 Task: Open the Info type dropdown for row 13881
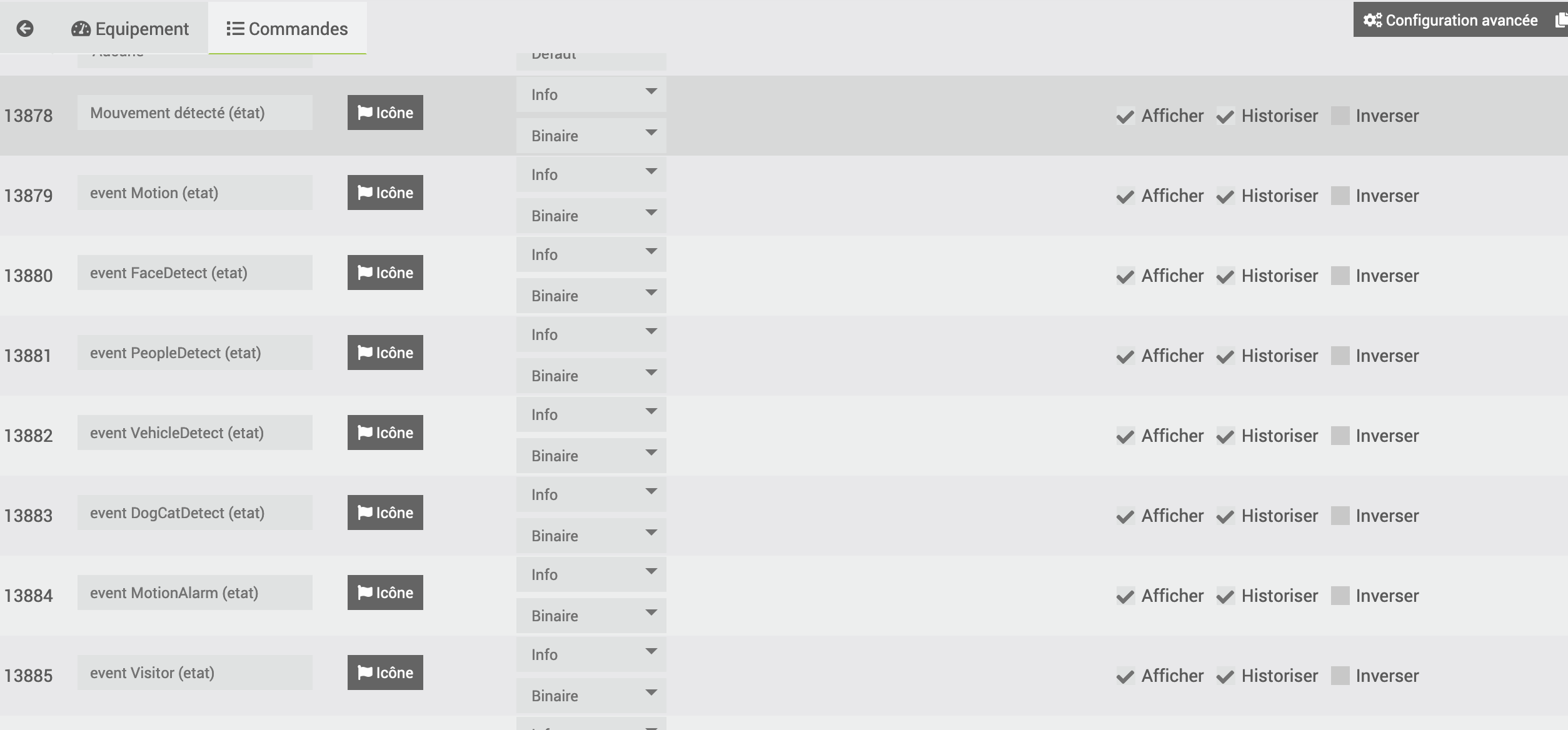coord(591,334)
